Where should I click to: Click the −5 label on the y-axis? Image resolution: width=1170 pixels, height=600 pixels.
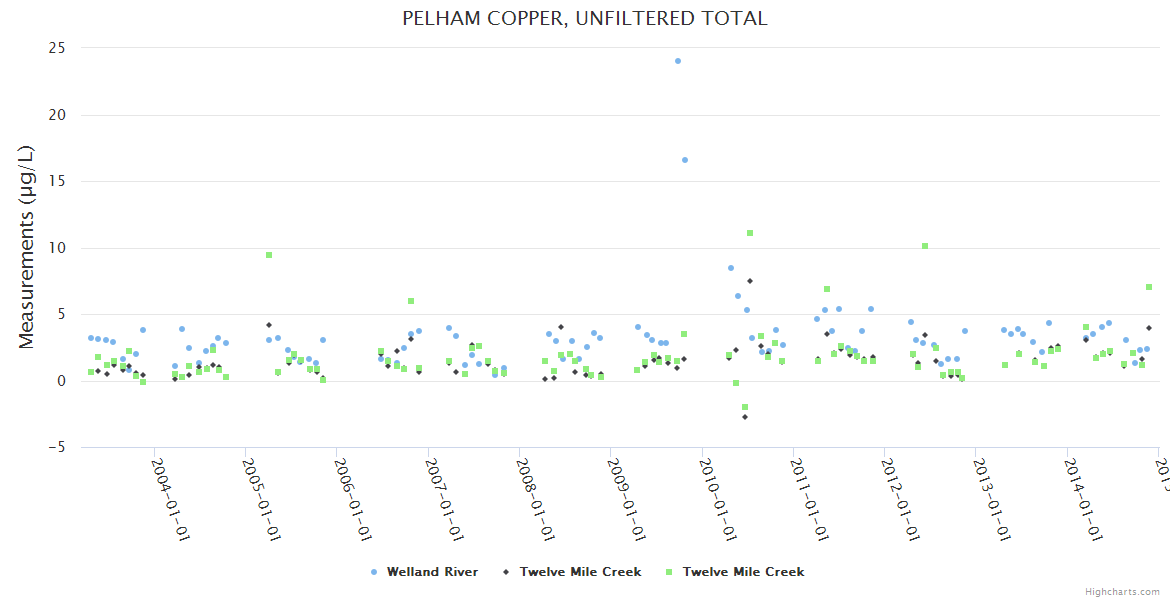(x=55, y=448)
